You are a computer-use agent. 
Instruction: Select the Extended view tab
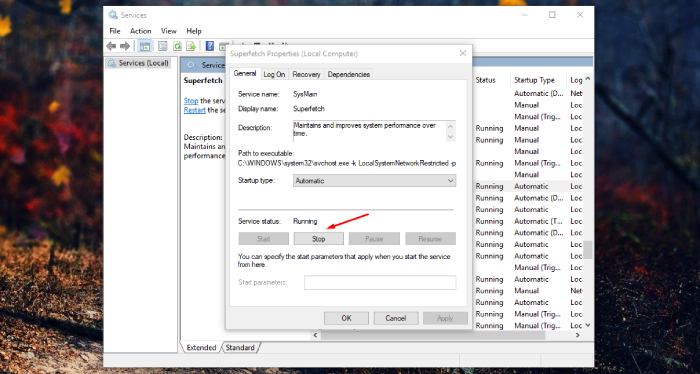(201, 347)
